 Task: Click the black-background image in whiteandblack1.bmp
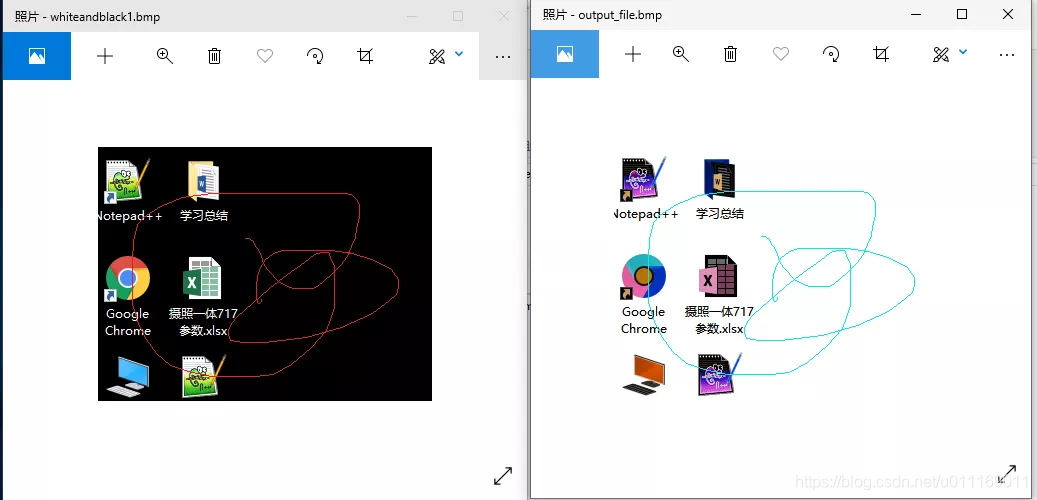pyautogui.click(x=265, y=274)
